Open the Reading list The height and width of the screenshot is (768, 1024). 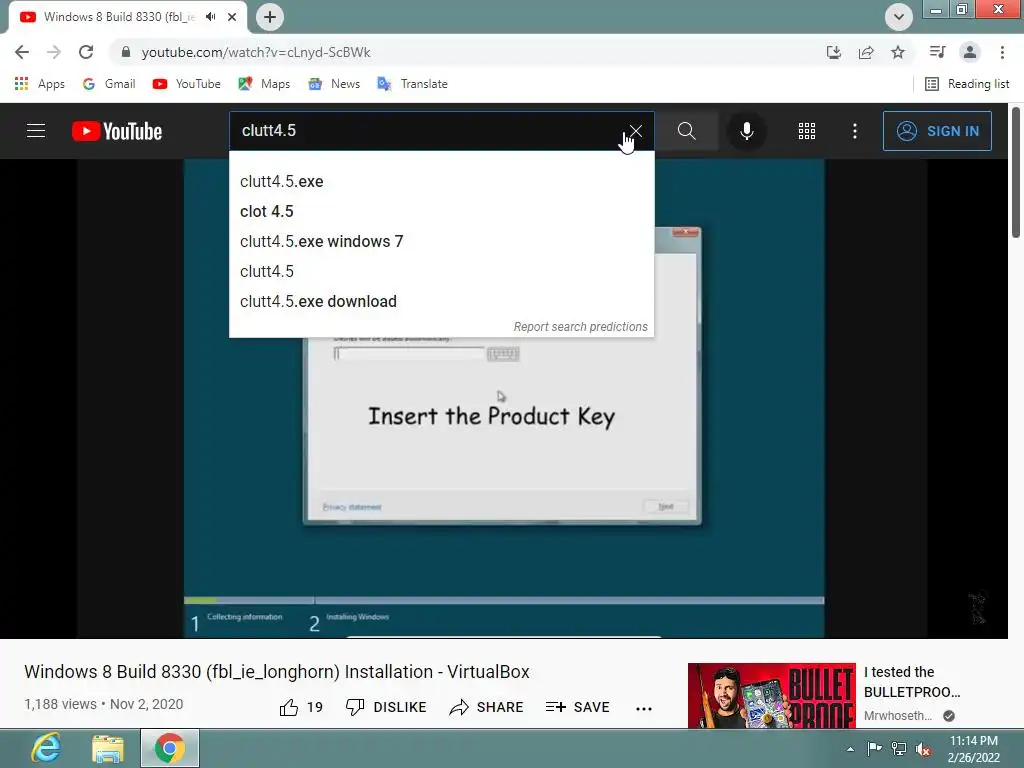pos(967,84)
